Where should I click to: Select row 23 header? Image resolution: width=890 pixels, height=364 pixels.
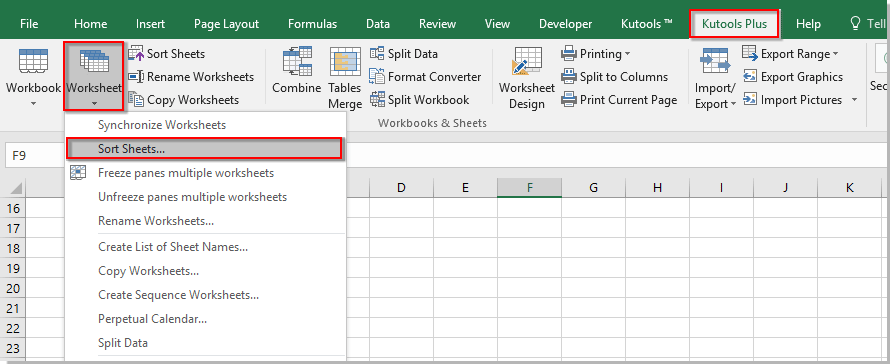pyautogui.click(x=13, y=349)
